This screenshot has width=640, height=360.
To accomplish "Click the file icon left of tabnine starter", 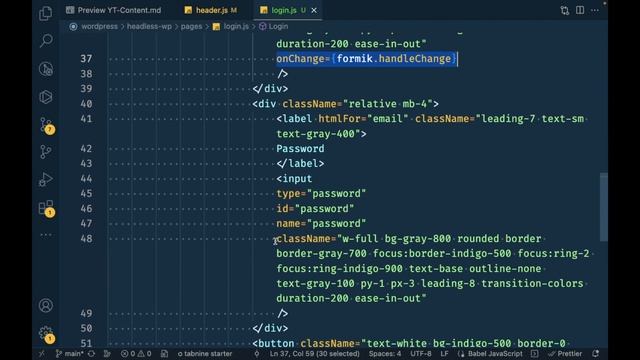I will [164, 353].
